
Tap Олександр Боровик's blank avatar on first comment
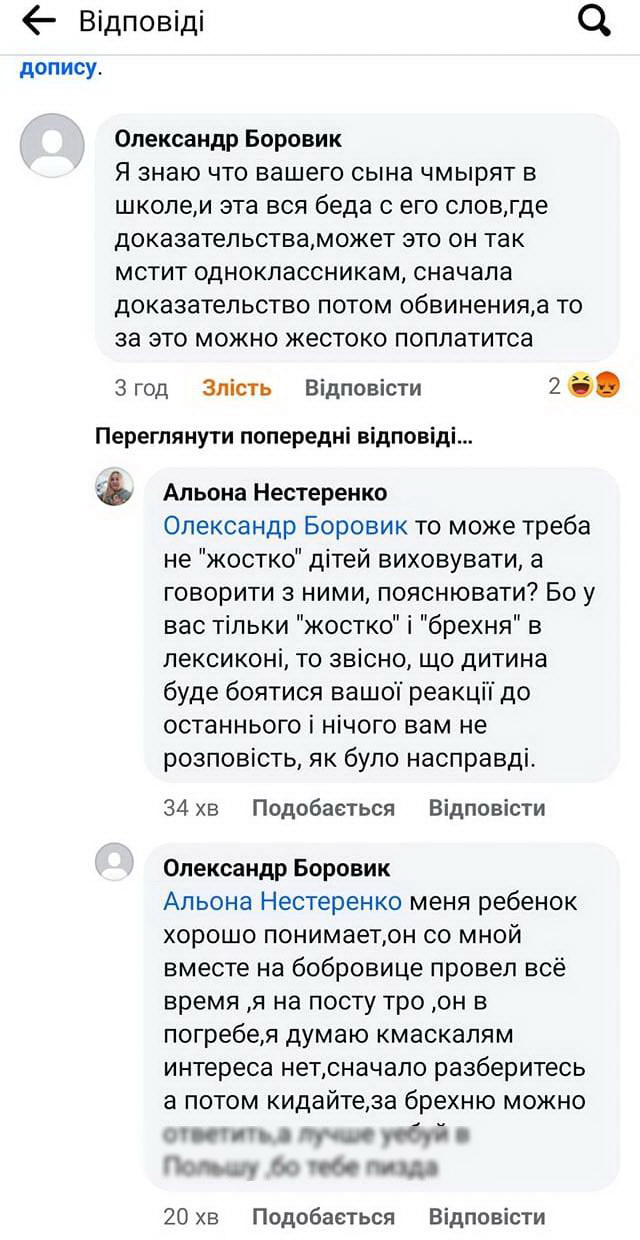52,146
